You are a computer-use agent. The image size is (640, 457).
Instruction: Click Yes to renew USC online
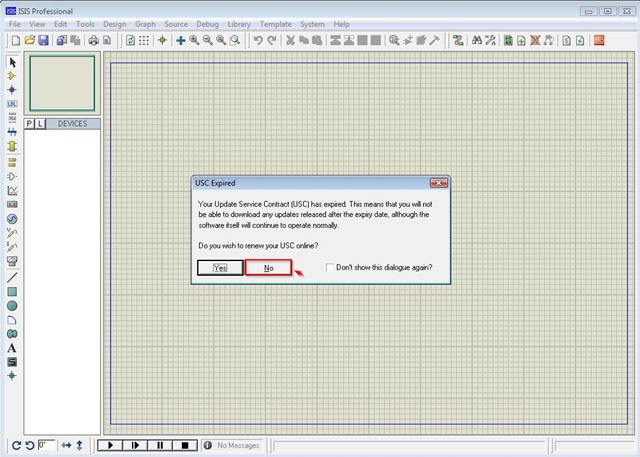tap(220, 268)
